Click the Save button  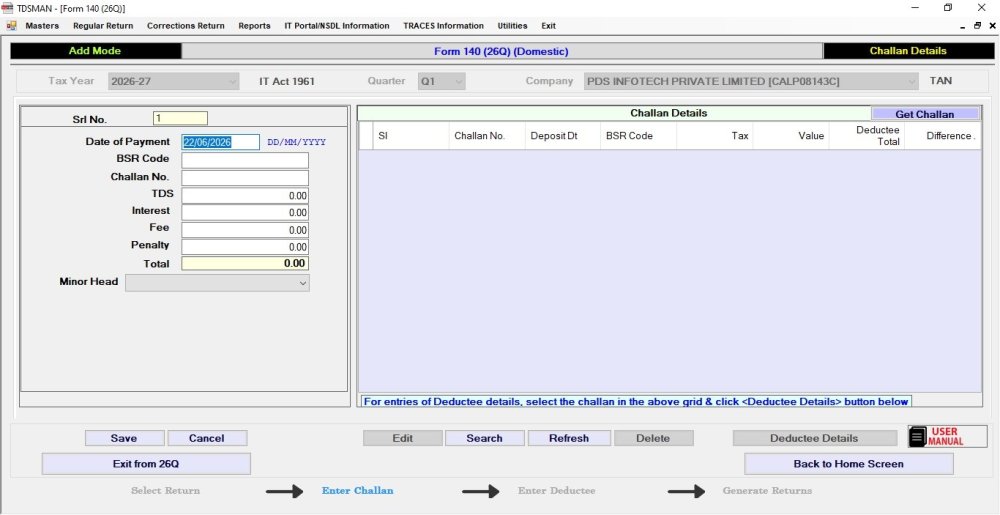(124, 439)
